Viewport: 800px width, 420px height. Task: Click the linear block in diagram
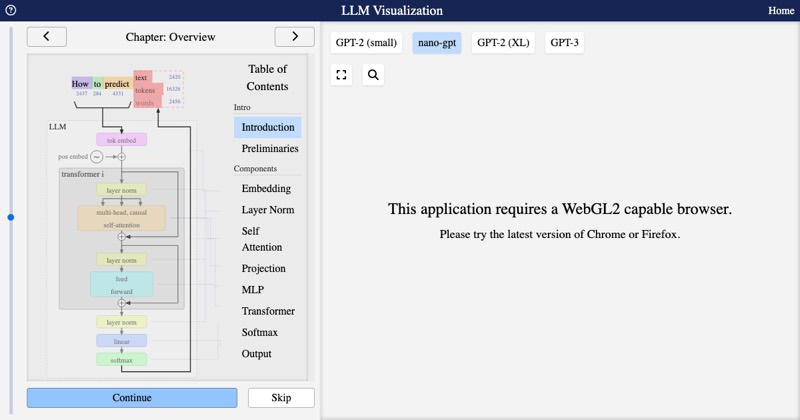click(121, 341)
